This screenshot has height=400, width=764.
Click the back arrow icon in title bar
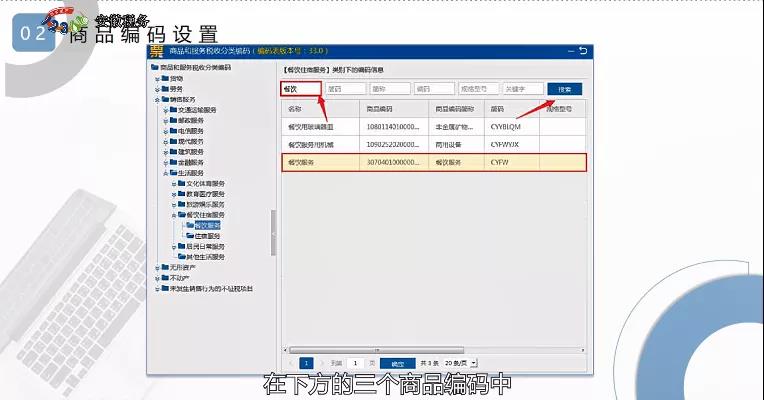583,51
